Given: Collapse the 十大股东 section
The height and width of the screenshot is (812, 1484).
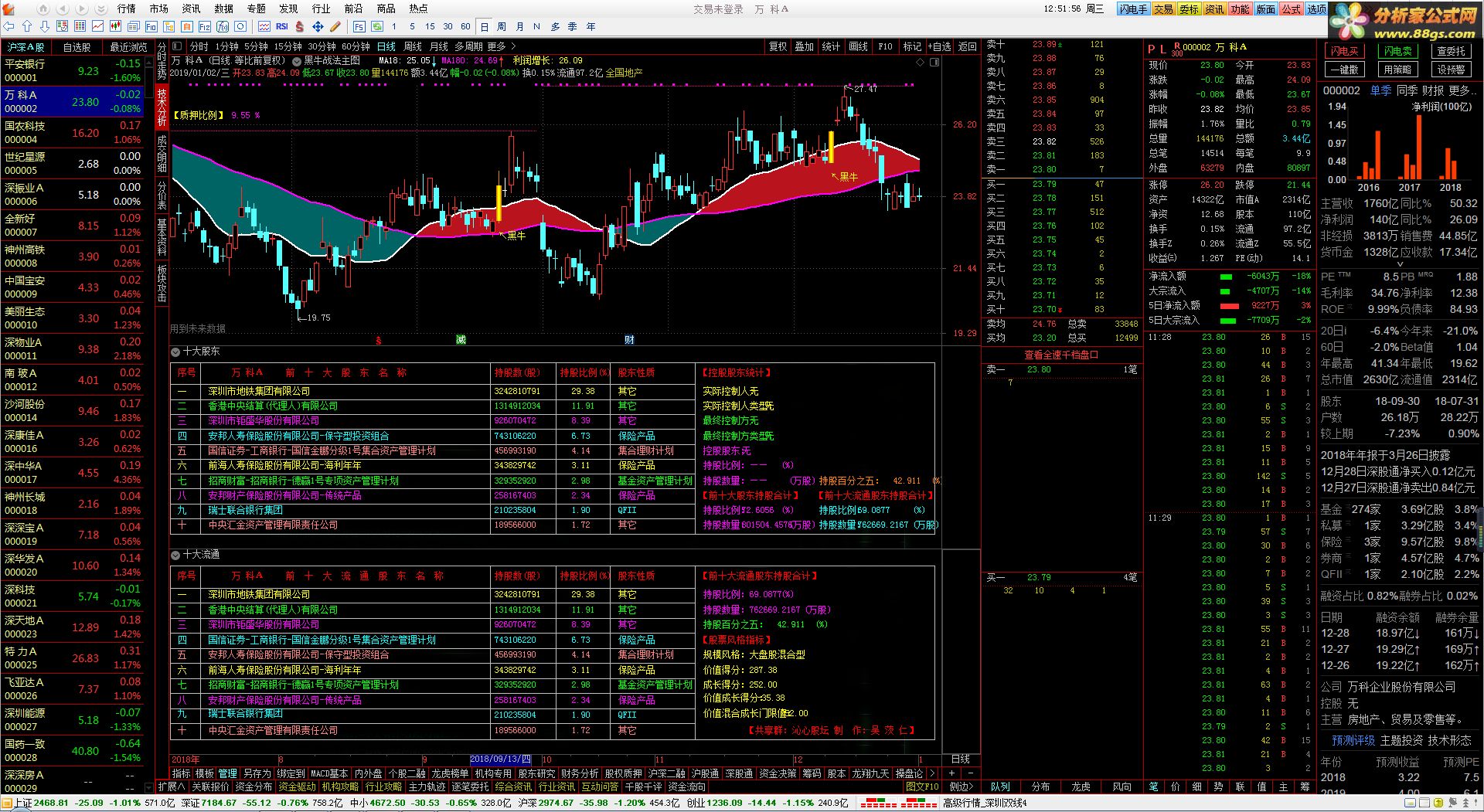Looking at the screenshot, I should click(x=175, y=352).
